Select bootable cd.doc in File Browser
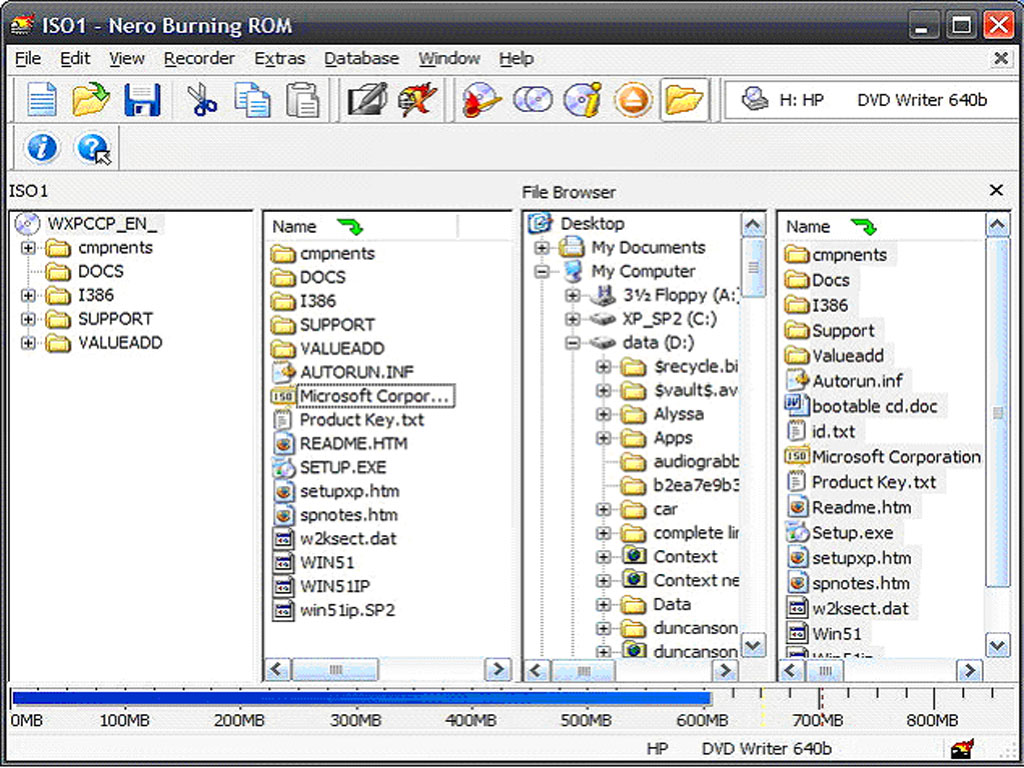The width and height of the screenshot is (1024, 768). [874, 406]
